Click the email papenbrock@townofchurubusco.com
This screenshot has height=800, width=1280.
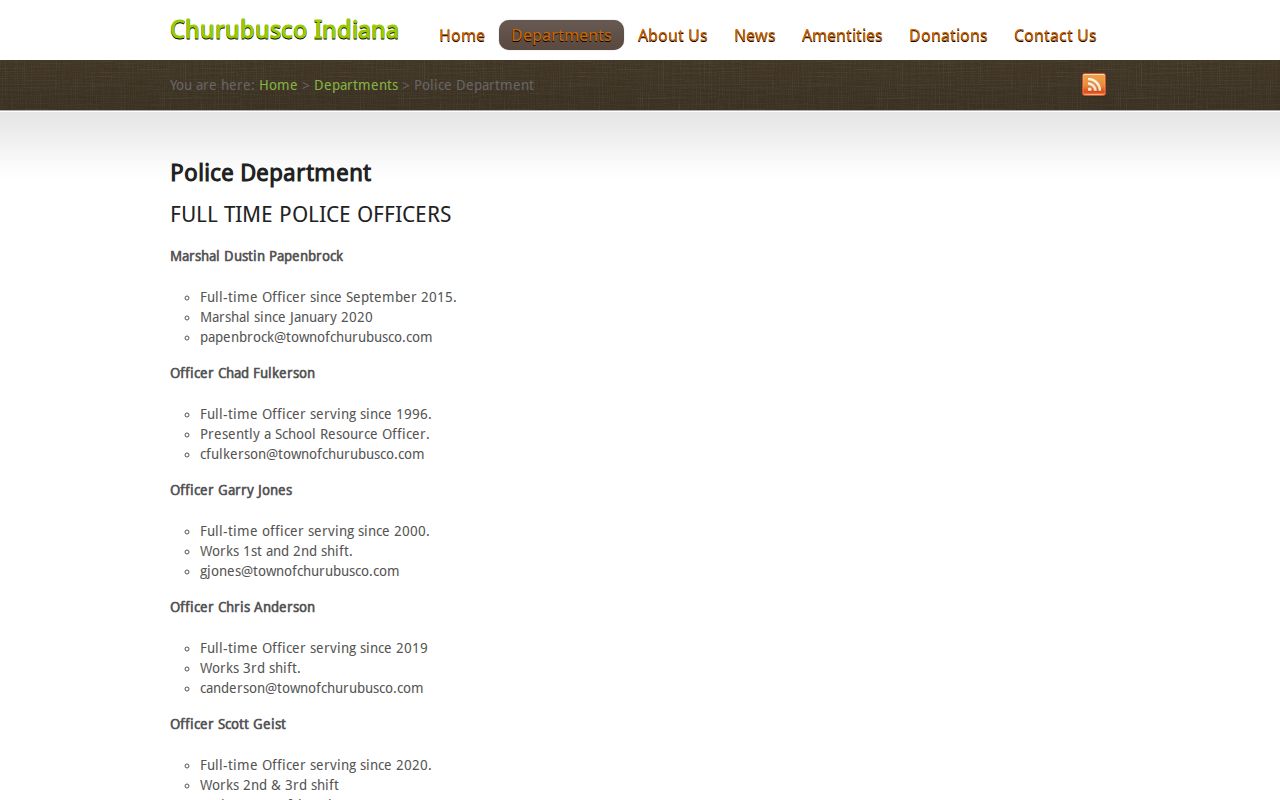[x=316, y=337]
